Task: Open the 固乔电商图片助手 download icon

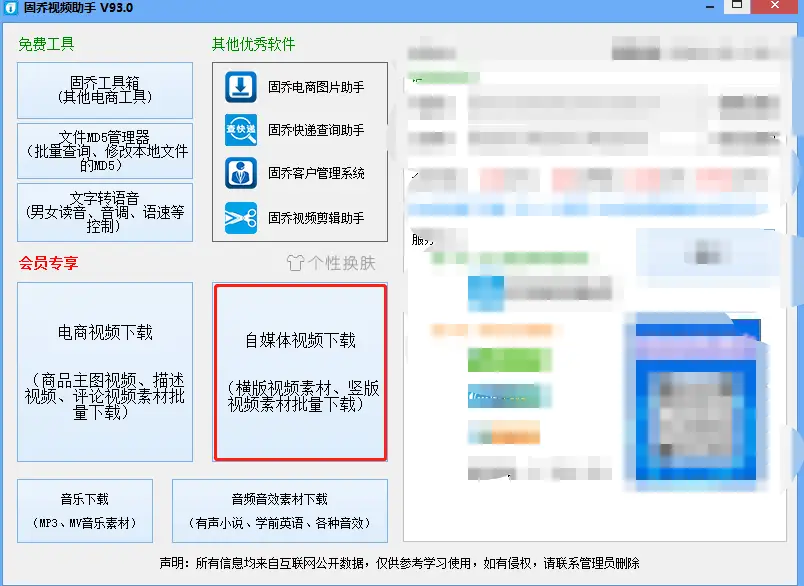Action: 241,87
